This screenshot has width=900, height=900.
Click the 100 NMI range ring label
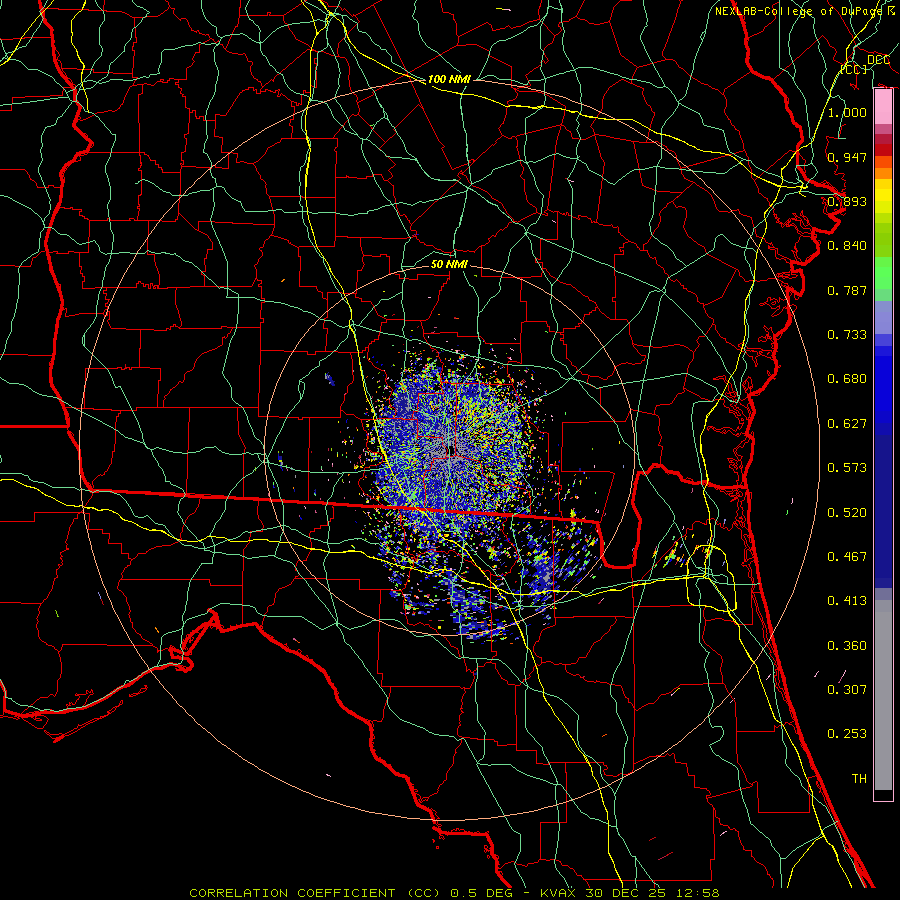click(449, 79)
